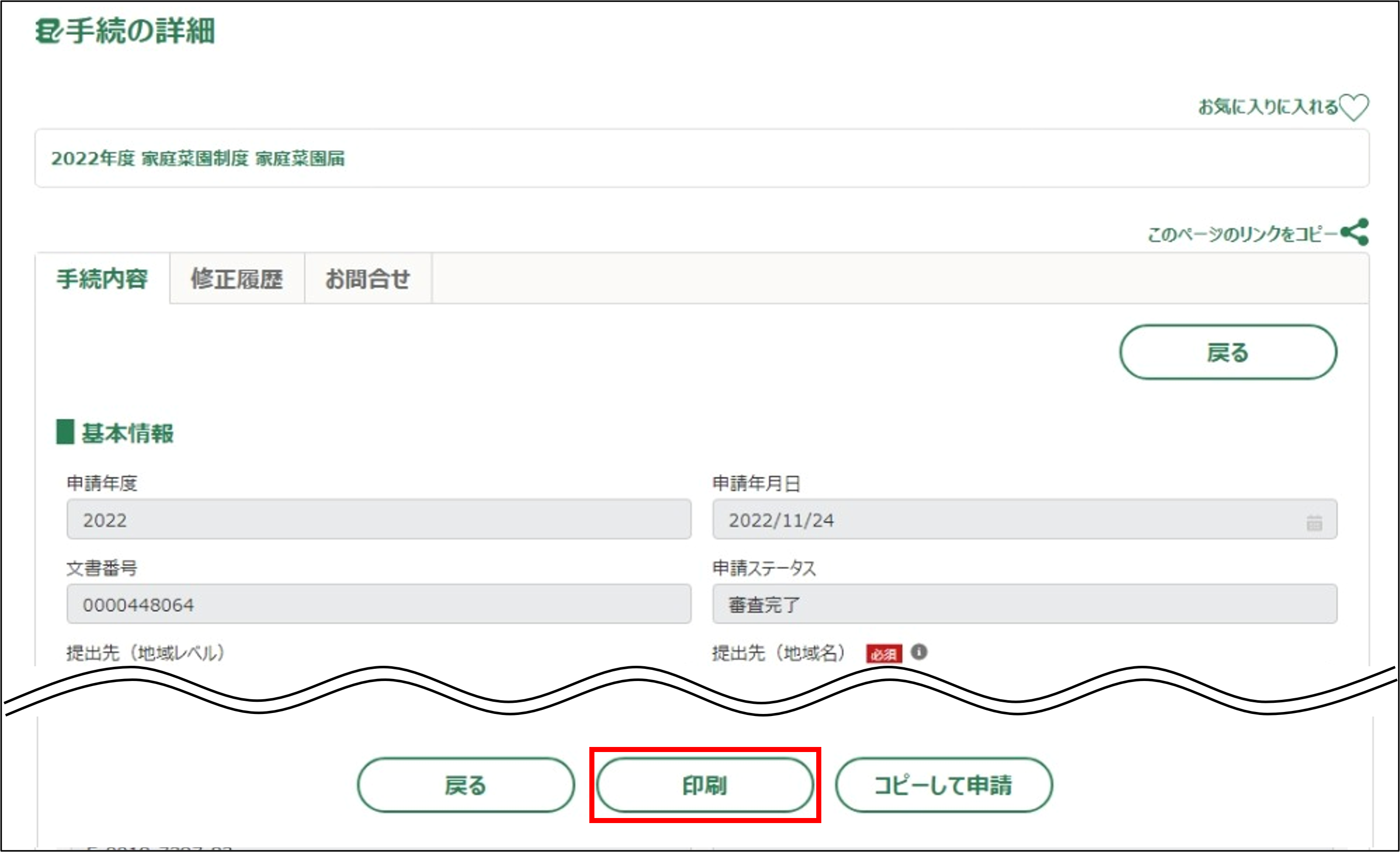Viewport: 1400px width, 852px height.
Task: Click the eMAFF logo icon by page title
Action: pos(48,30)
